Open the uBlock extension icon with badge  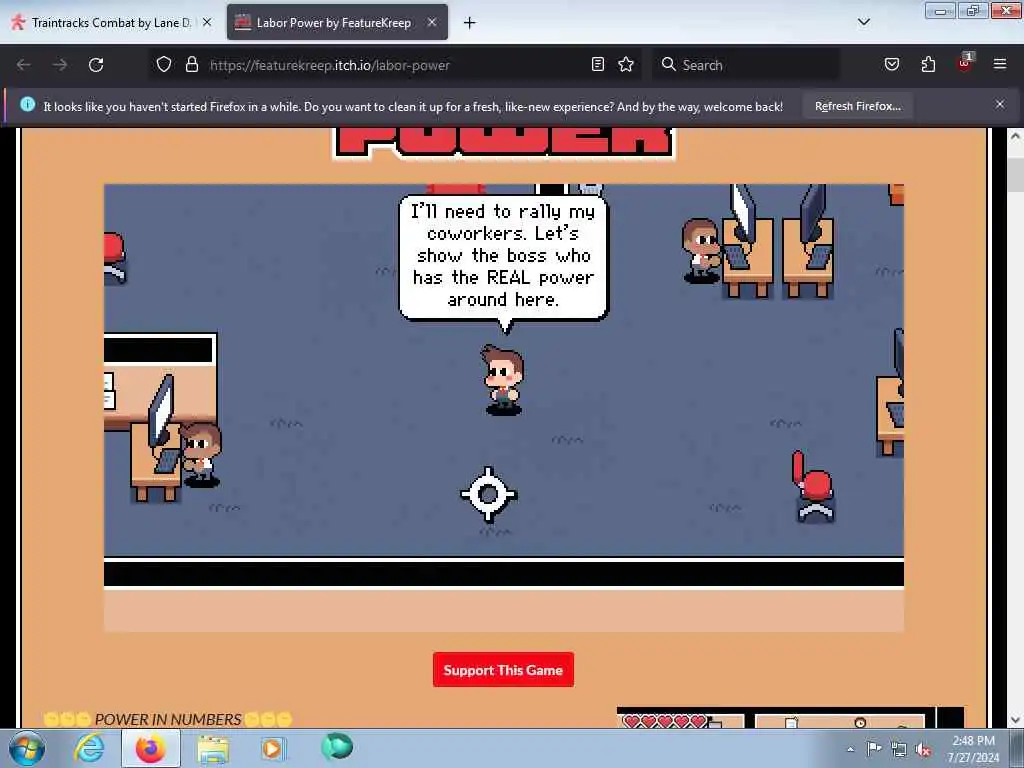click(965, 63)
